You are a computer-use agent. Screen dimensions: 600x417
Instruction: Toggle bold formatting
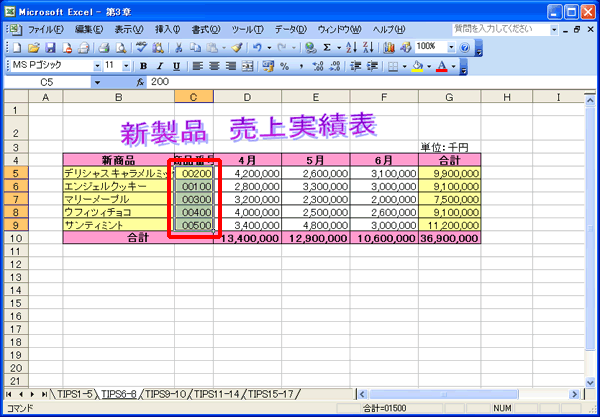click(143, 66)
